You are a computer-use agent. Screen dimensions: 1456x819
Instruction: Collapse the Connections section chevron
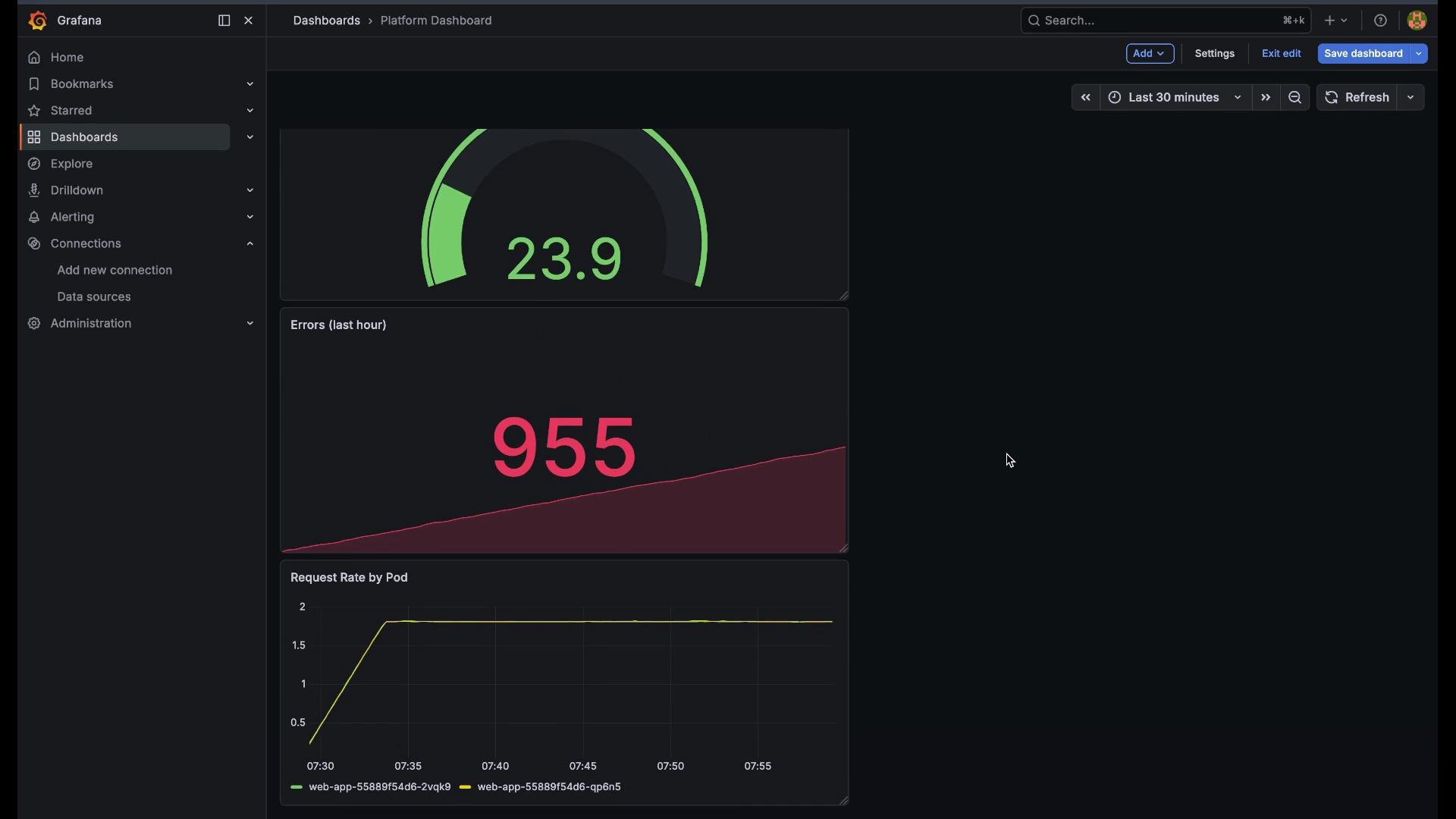tap(250, 243)
